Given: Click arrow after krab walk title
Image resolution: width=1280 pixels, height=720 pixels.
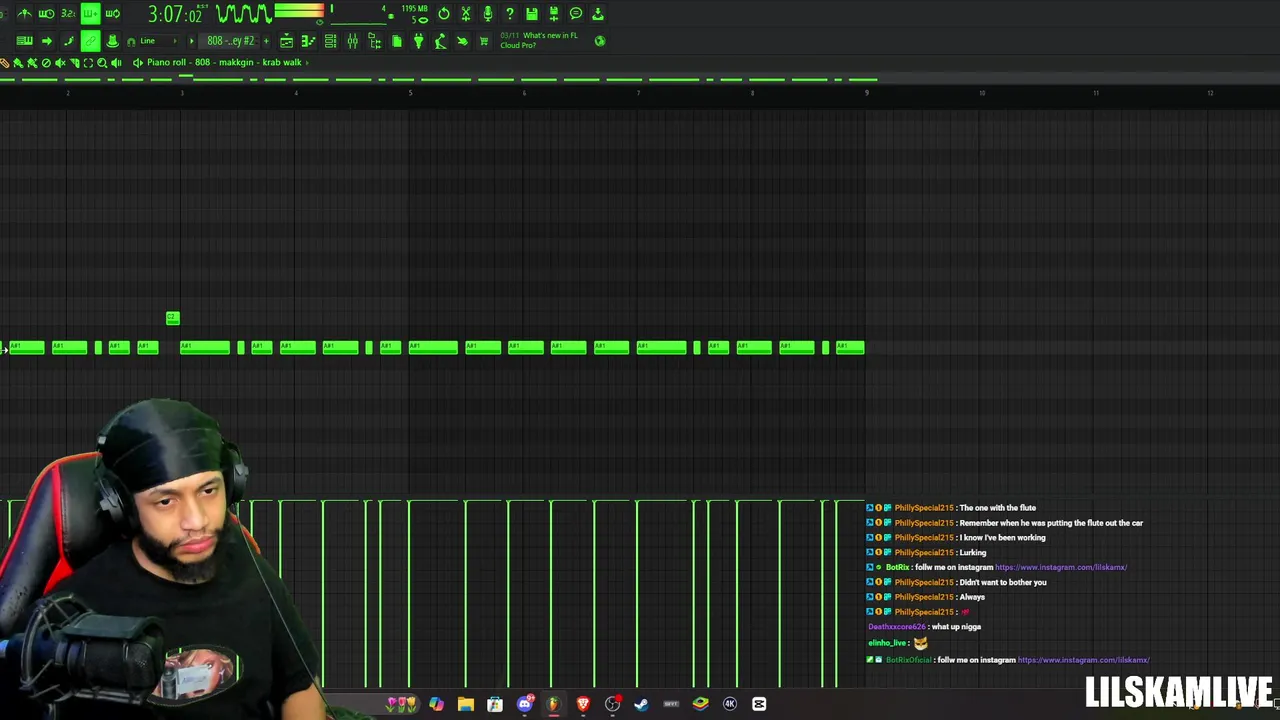Looking at the screenshot, I should point(307,62).
